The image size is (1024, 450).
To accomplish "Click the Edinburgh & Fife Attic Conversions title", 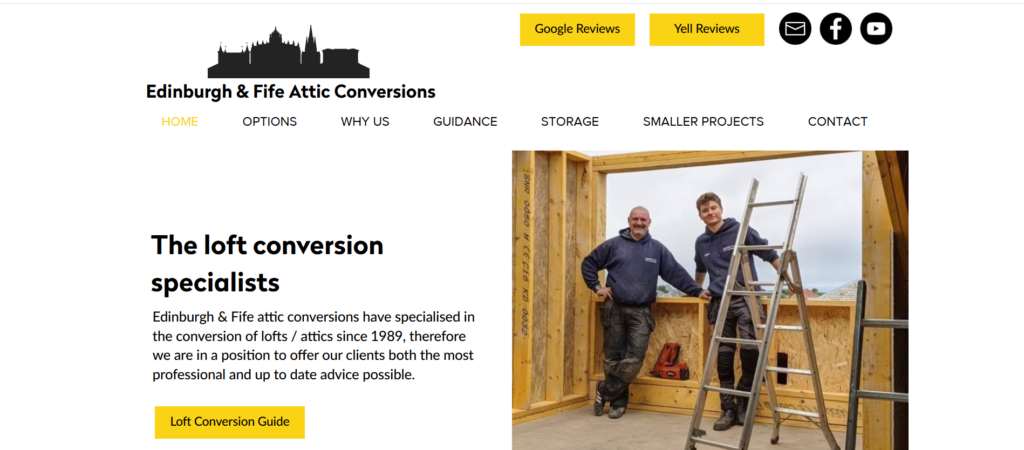I will 291,92.
